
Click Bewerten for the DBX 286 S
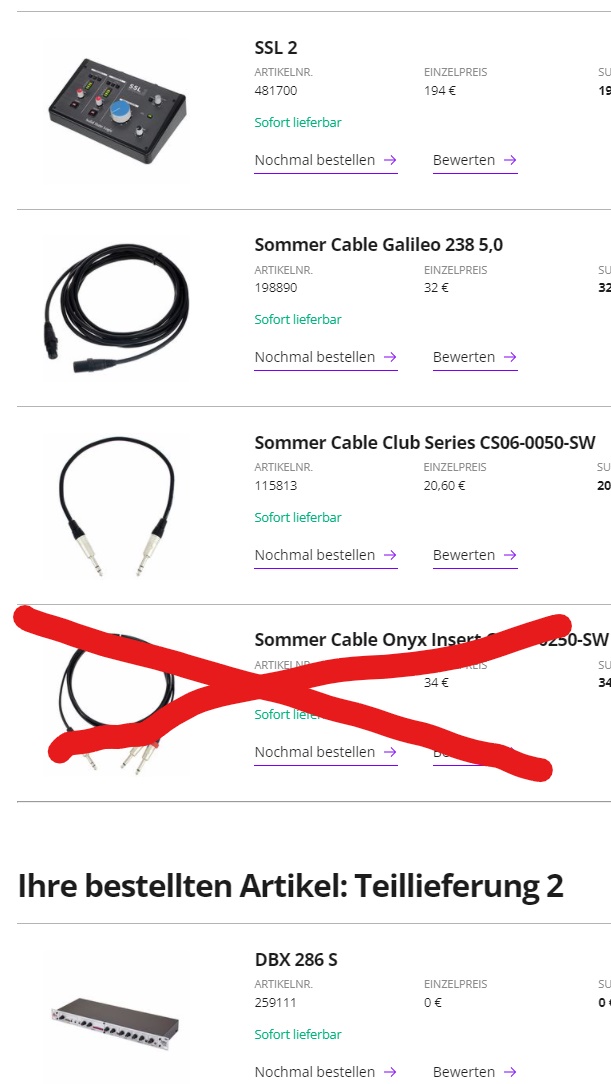pyautogui.click(x=475, y=1072)
